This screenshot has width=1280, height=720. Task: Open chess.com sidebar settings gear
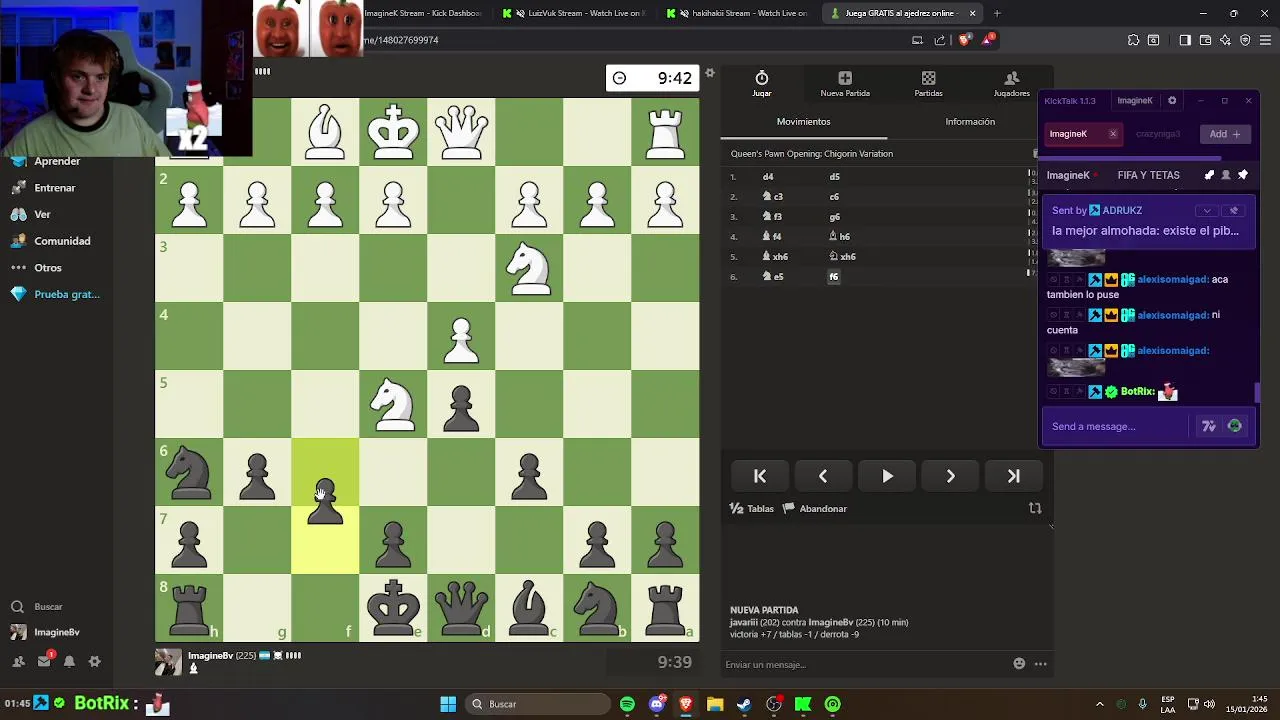[x=95, y=661]
